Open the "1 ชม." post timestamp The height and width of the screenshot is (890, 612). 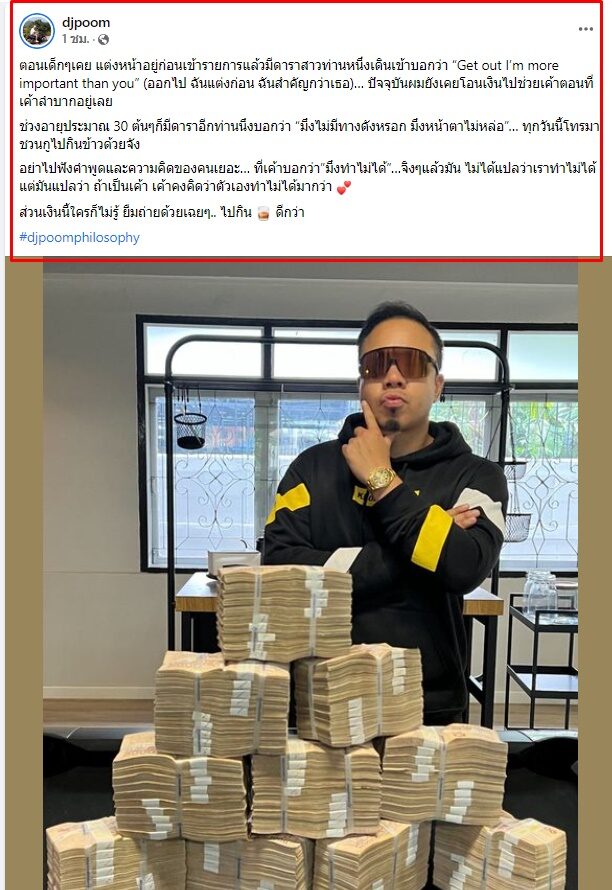76,39
